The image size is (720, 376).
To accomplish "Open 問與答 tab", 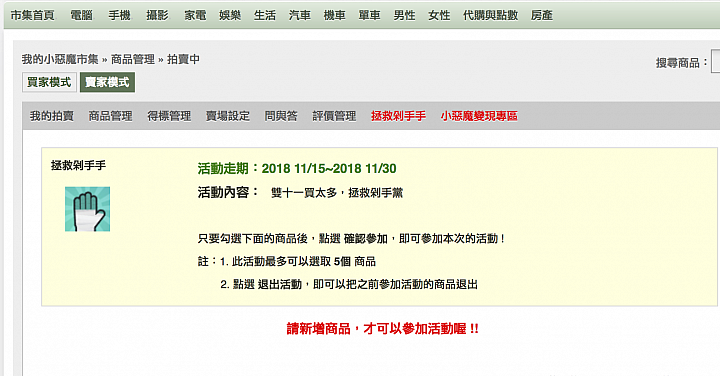I will click(x=281, y=116).
